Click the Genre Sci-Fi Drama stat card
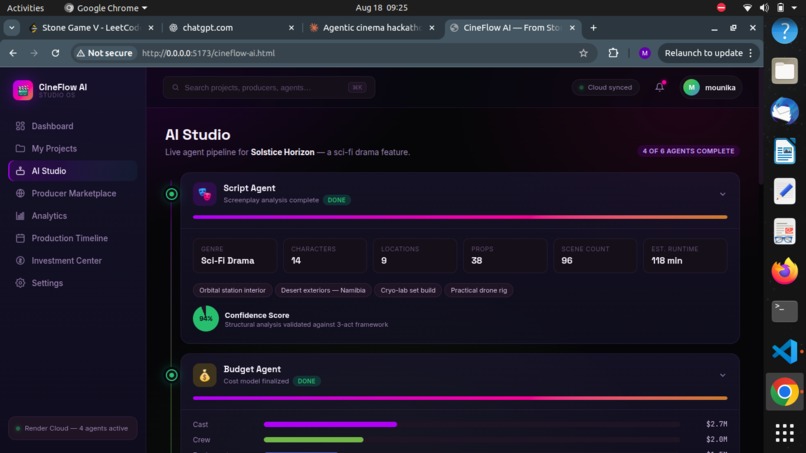 point(235,256)
